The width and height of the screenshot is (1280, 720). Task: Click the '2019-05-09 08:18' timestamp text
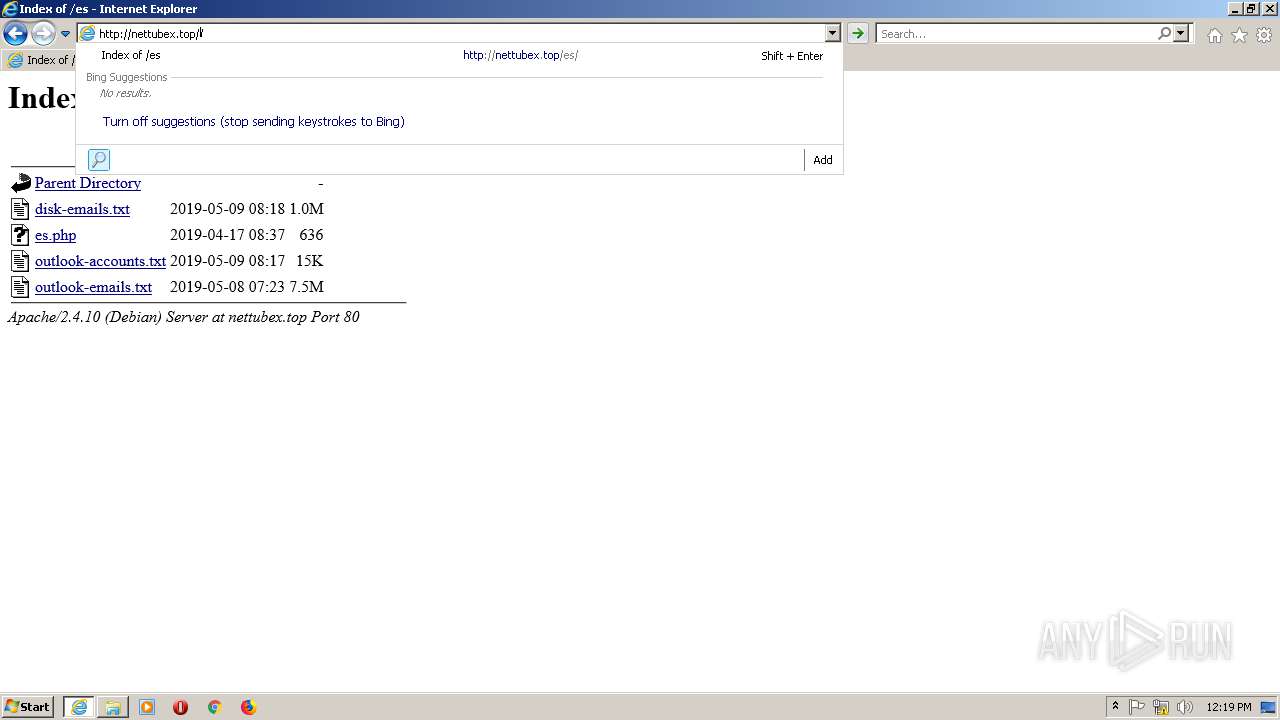coord(227,209)
